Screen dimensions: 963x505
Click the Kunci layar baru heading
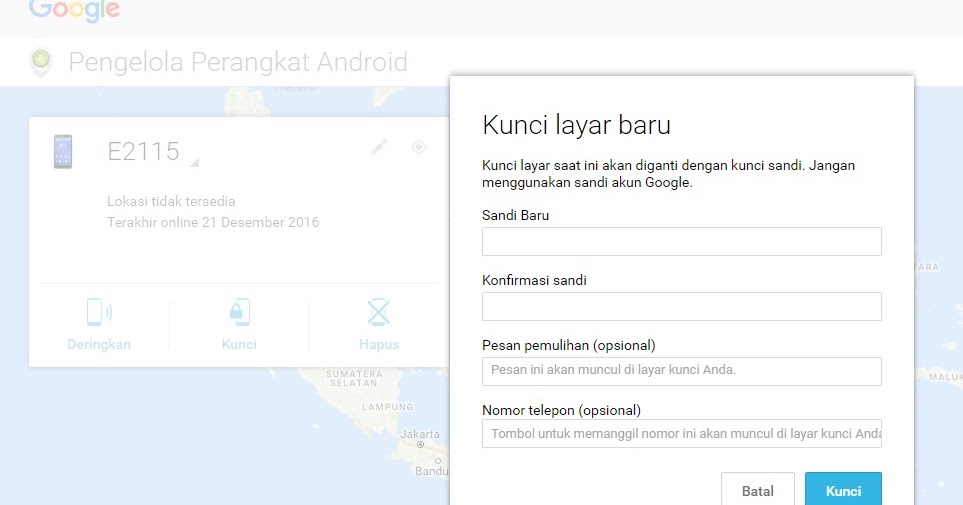576,125
